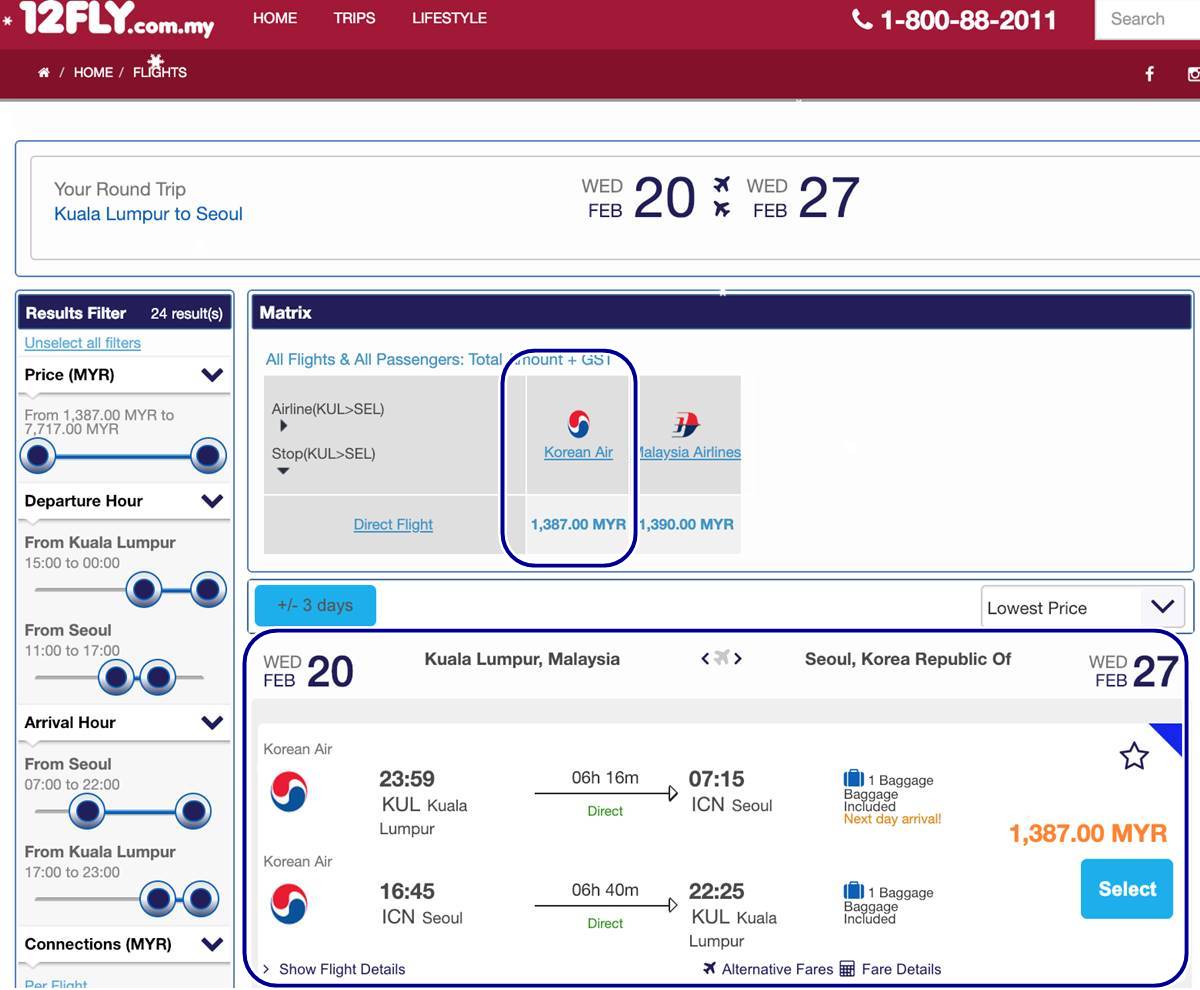
Task: Move departure From Kuala Lumpur 00:00 slider handle
Action: [x=208, y=589]
